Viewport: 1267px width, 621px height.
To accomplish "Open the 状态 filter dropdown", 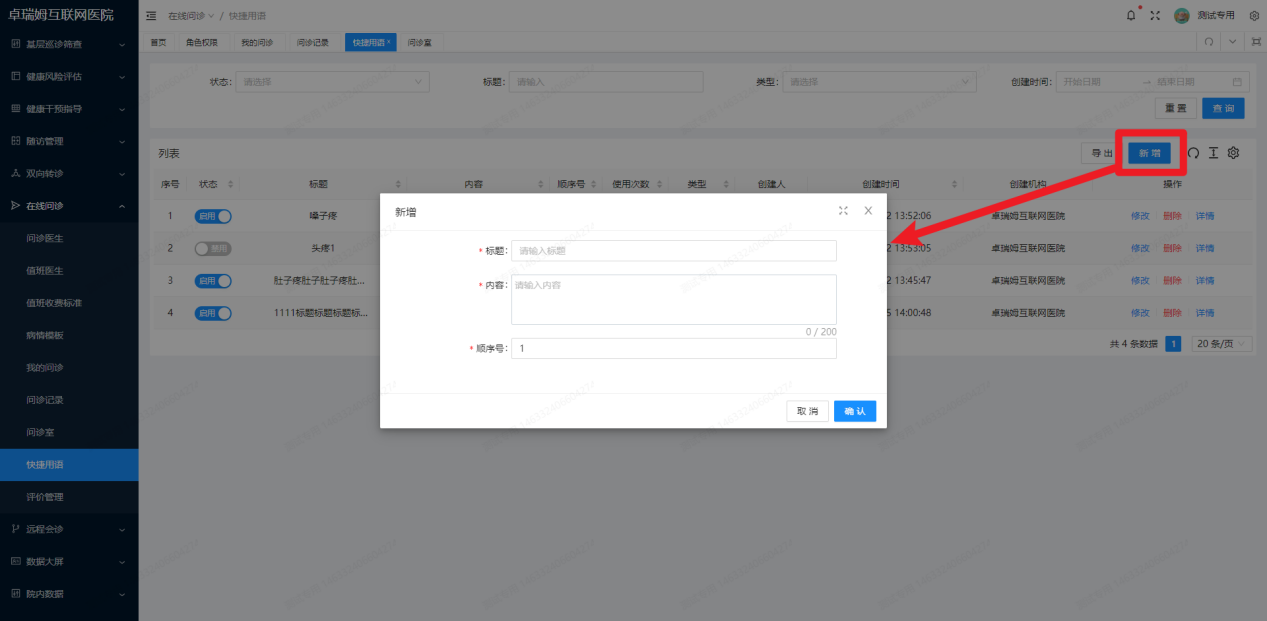I will point(332,82).
